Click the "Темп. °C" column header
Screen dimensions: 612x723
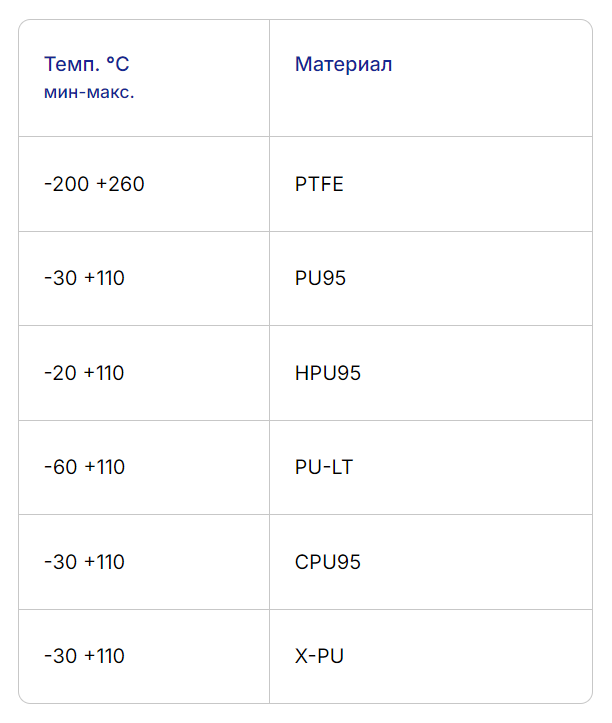86,65
